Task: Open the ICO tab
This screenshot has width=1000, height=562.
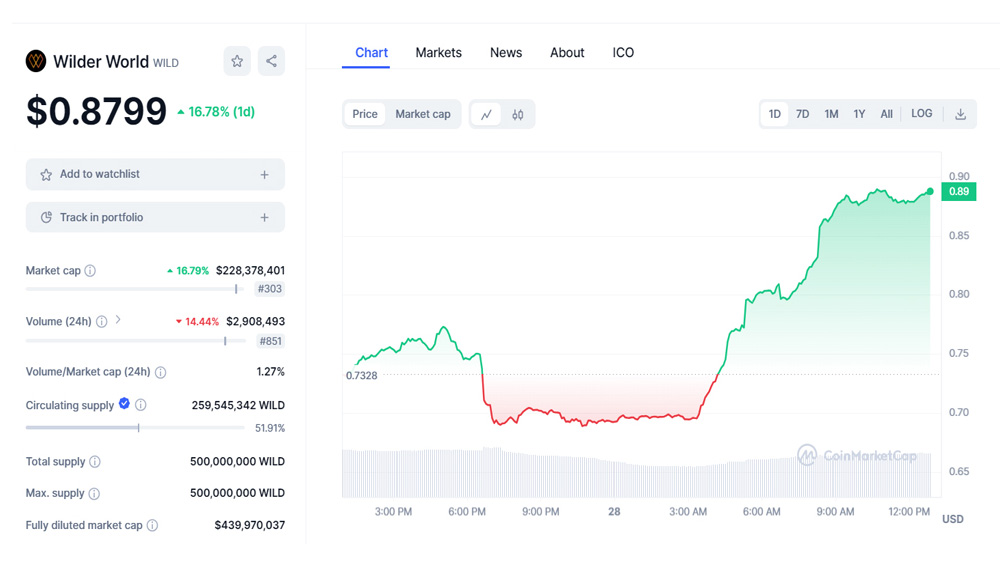Action: pos(623,53)
